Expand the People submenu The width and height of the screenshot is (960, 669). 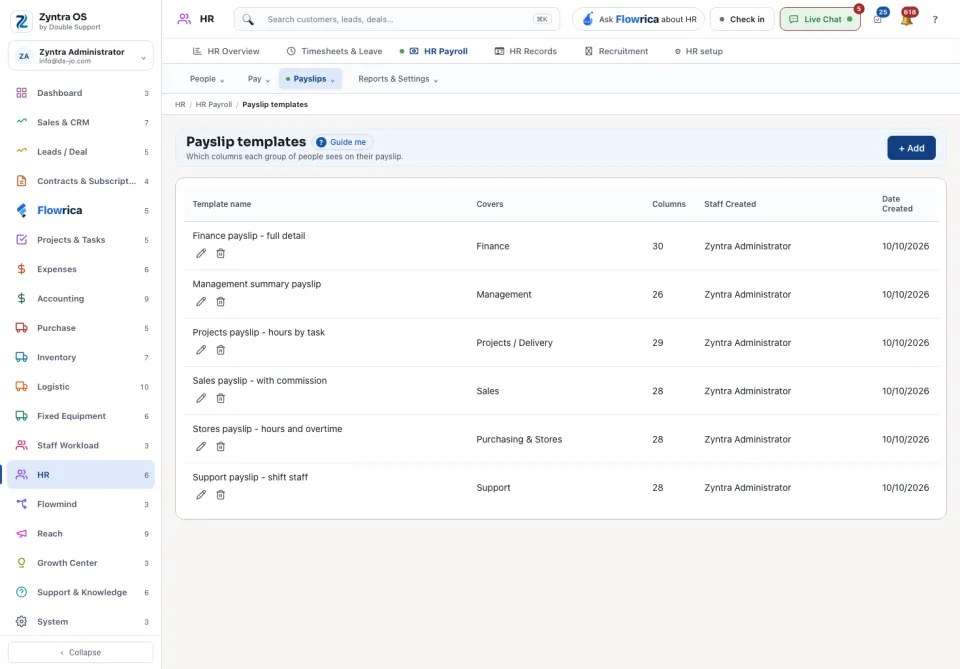click(x=207, y=79)
